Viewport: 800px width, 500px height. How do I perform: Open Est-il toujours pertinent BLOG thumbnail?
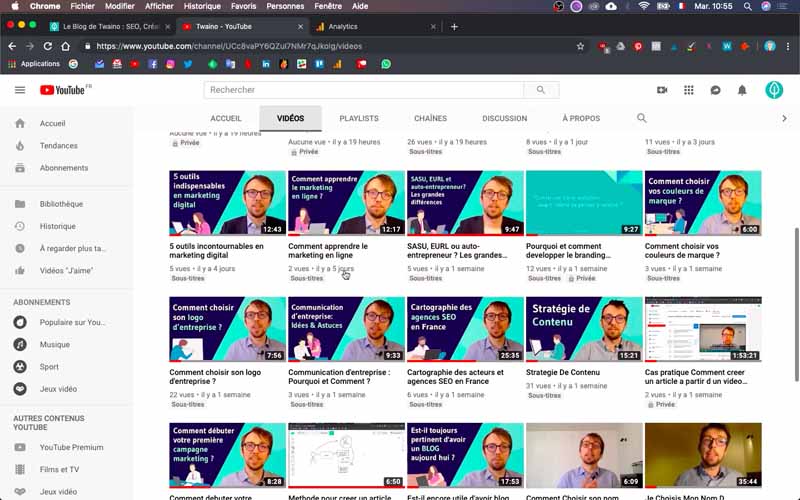coord(465,455)
